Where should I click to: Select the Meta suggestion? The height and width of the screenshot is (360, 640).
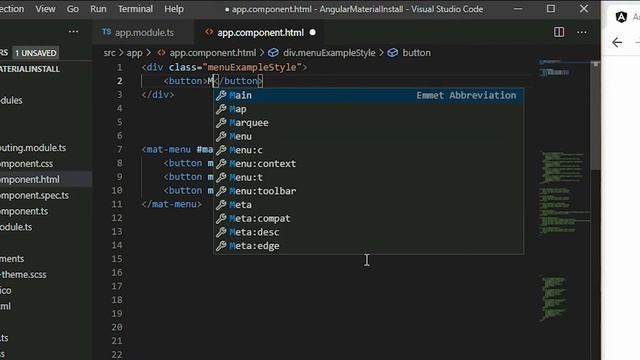click(368, 204)
